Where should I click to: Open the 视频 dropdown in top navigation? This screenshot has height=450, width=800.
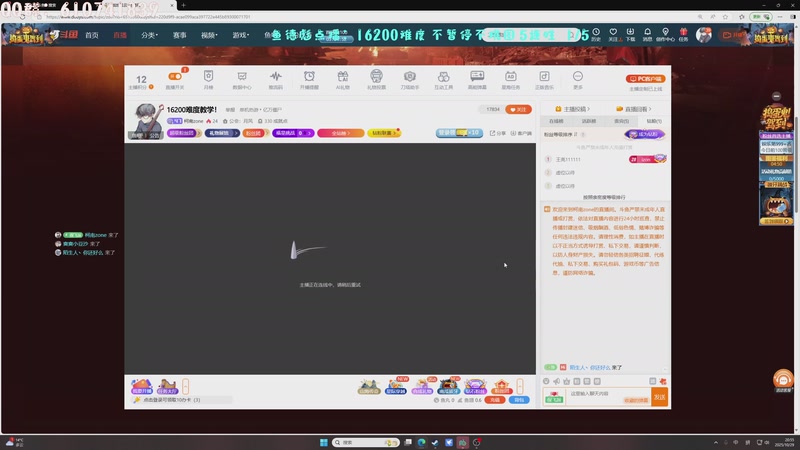(209, 35)
